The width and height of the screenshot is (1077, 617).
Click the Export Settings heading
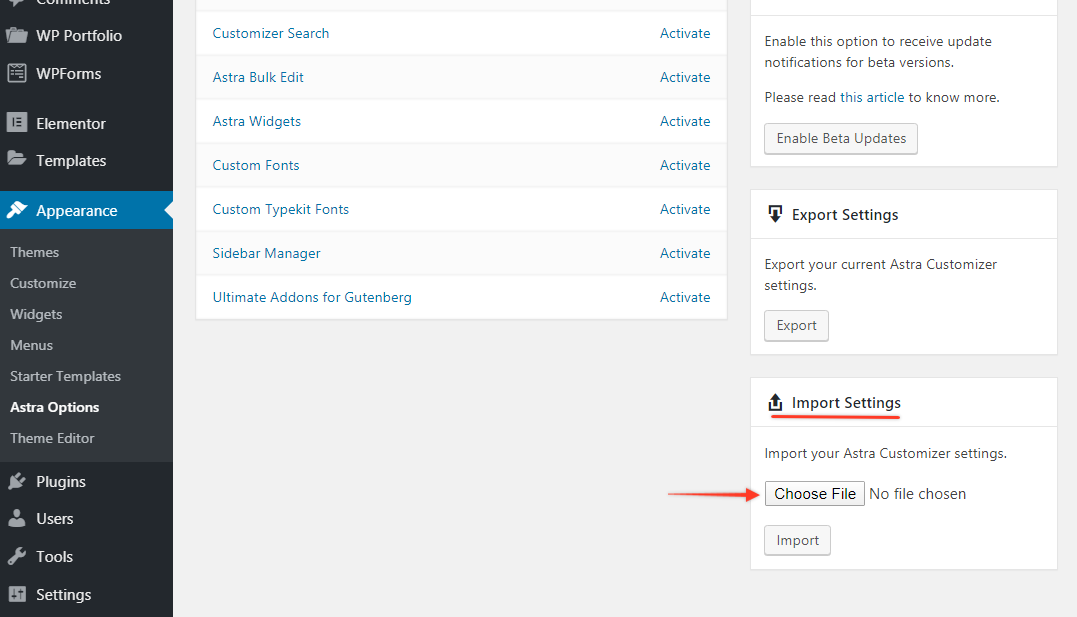pyautogui.click(x=845, y=214)
